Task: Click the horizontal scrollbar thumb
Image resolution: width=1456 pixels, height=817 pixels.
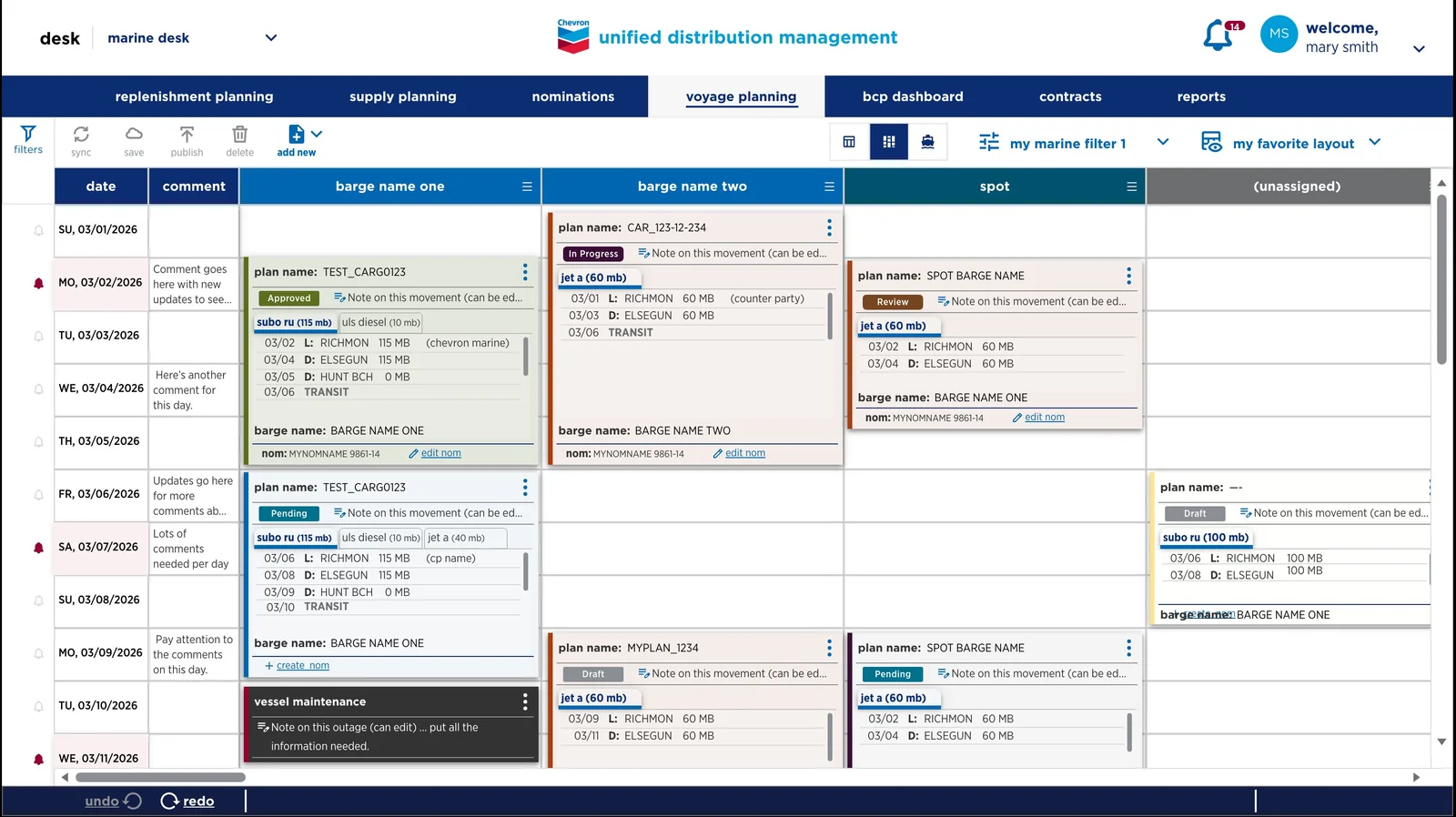Action: pyautogui.click(x=160, y=778)
